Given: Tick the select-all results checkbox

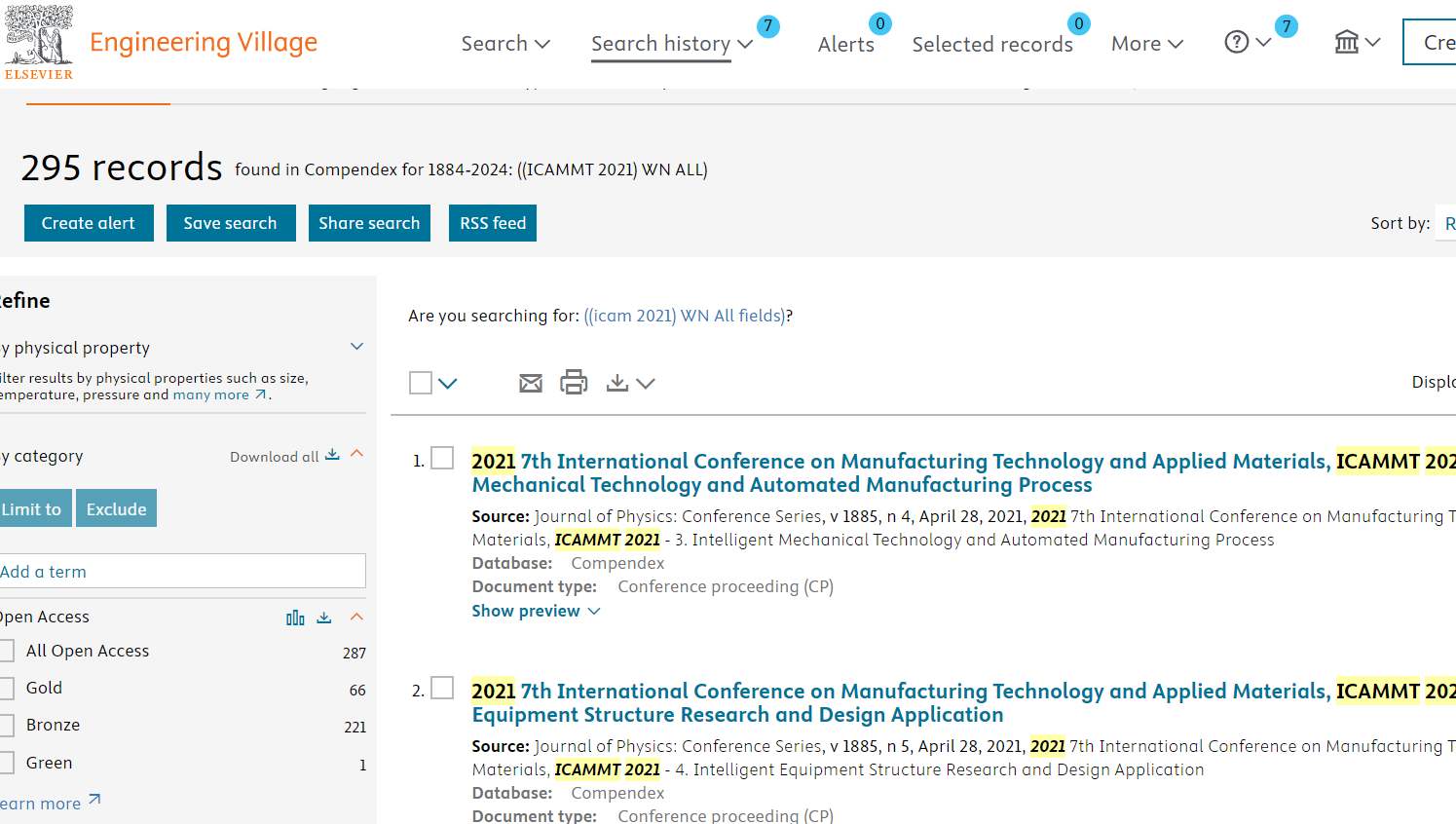Looking at the screenshot, I should 421,383.
